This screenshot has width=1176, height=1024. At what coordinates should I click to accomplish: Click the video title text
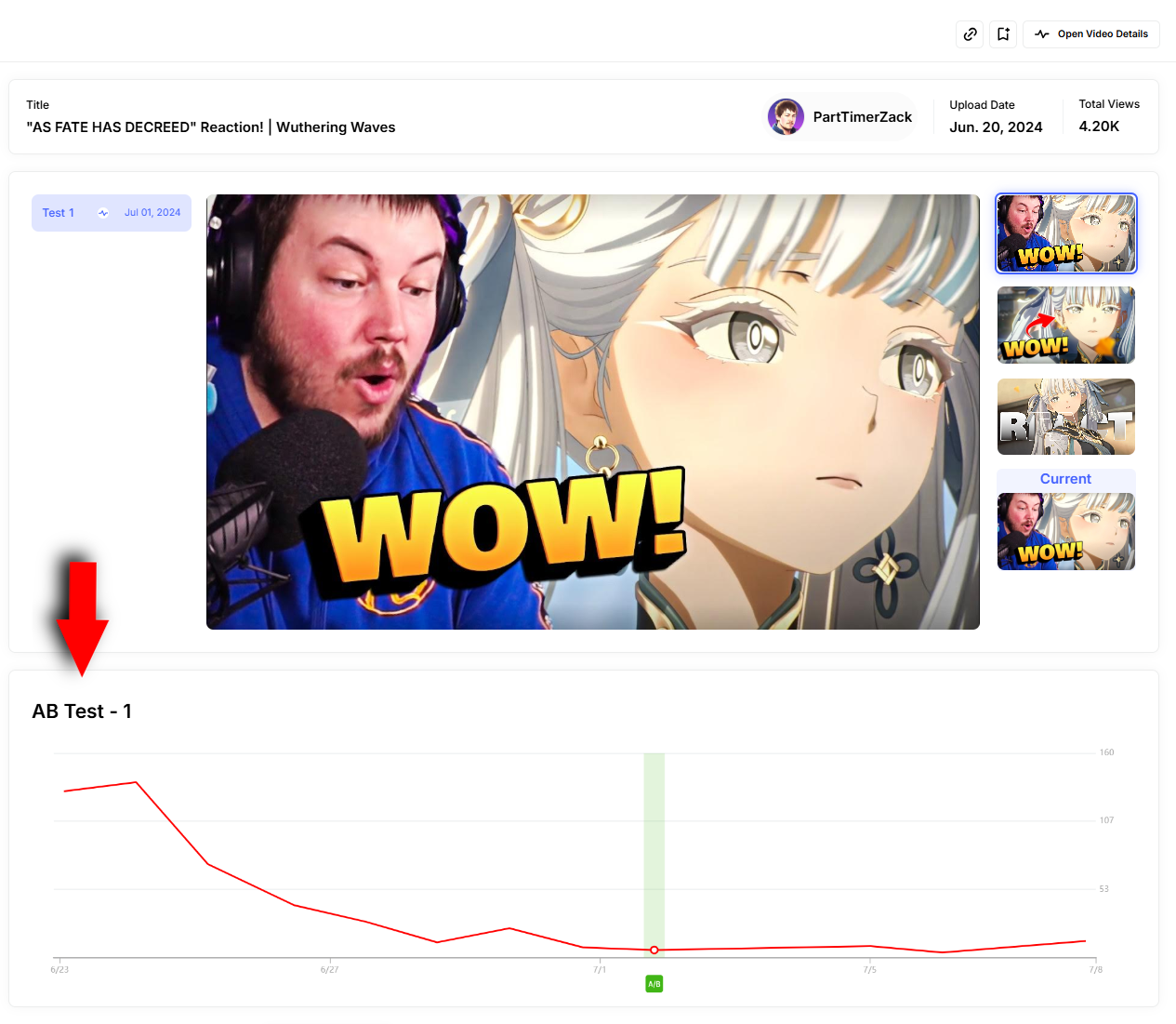point(211,127)
